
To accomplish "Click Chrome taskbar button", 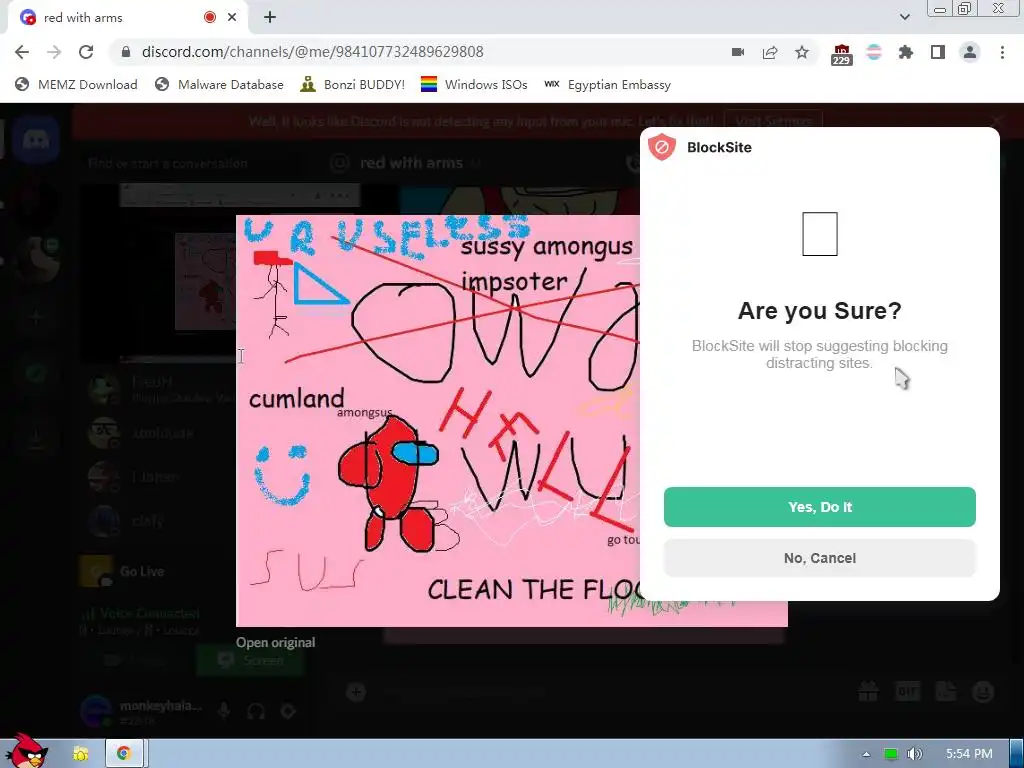I will [x=124, y=754].
